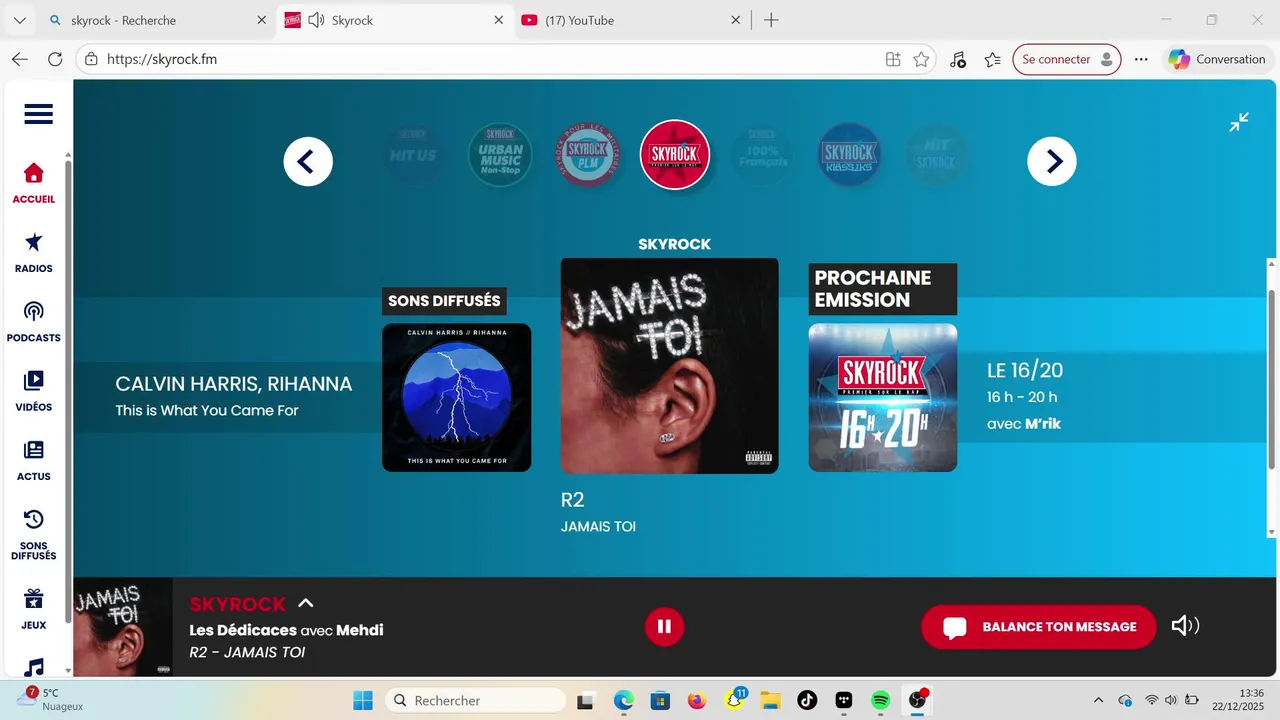
Task: Close the YouTube tab
Action: pos(735,20)
